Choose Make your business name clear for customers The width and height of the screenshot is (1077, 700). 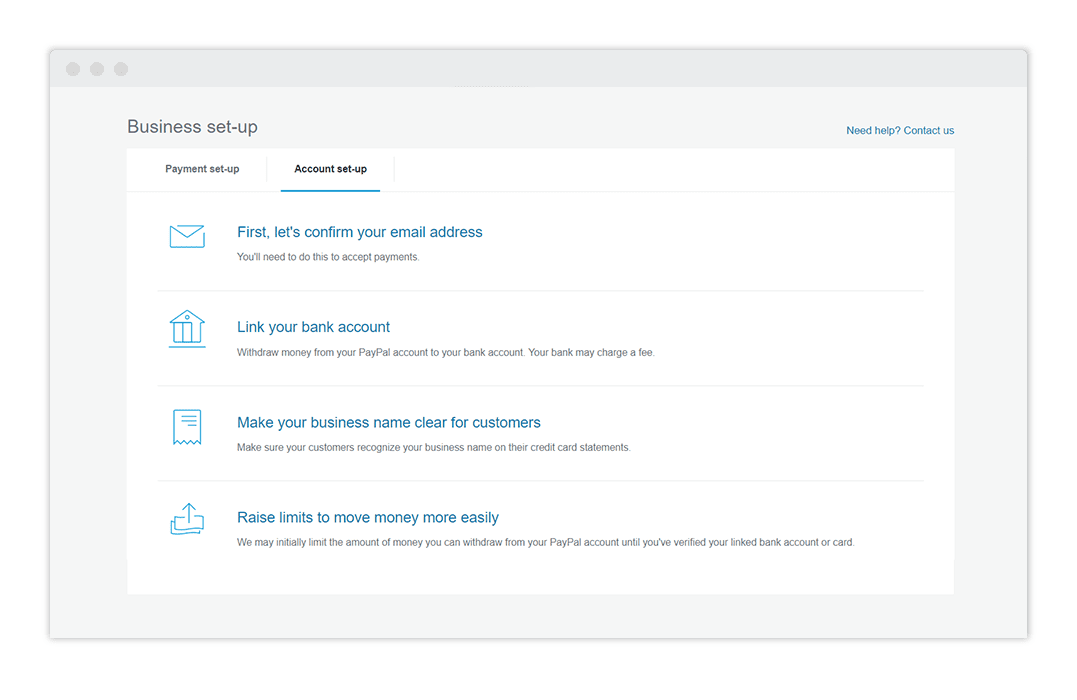pyautogui.click(x=388, y=422)
